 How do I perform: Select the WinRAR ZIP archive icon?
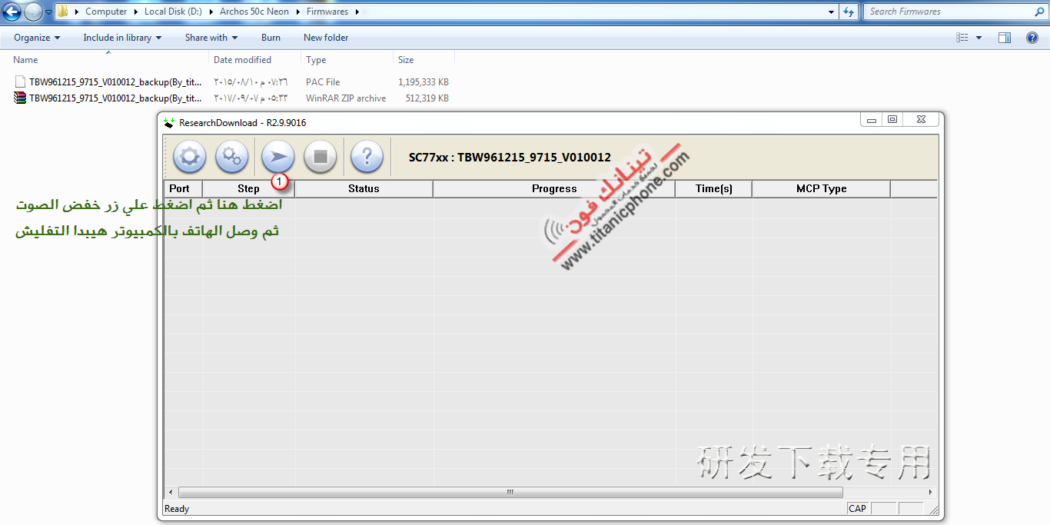(x=19, y=98)
